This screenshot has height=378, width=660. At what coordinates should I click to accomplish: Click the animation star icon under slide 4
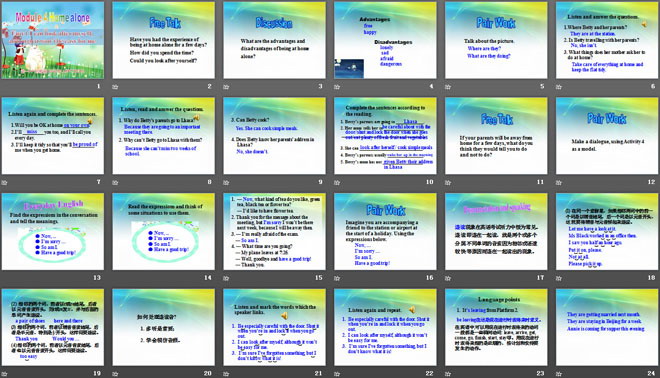[337, 87]
